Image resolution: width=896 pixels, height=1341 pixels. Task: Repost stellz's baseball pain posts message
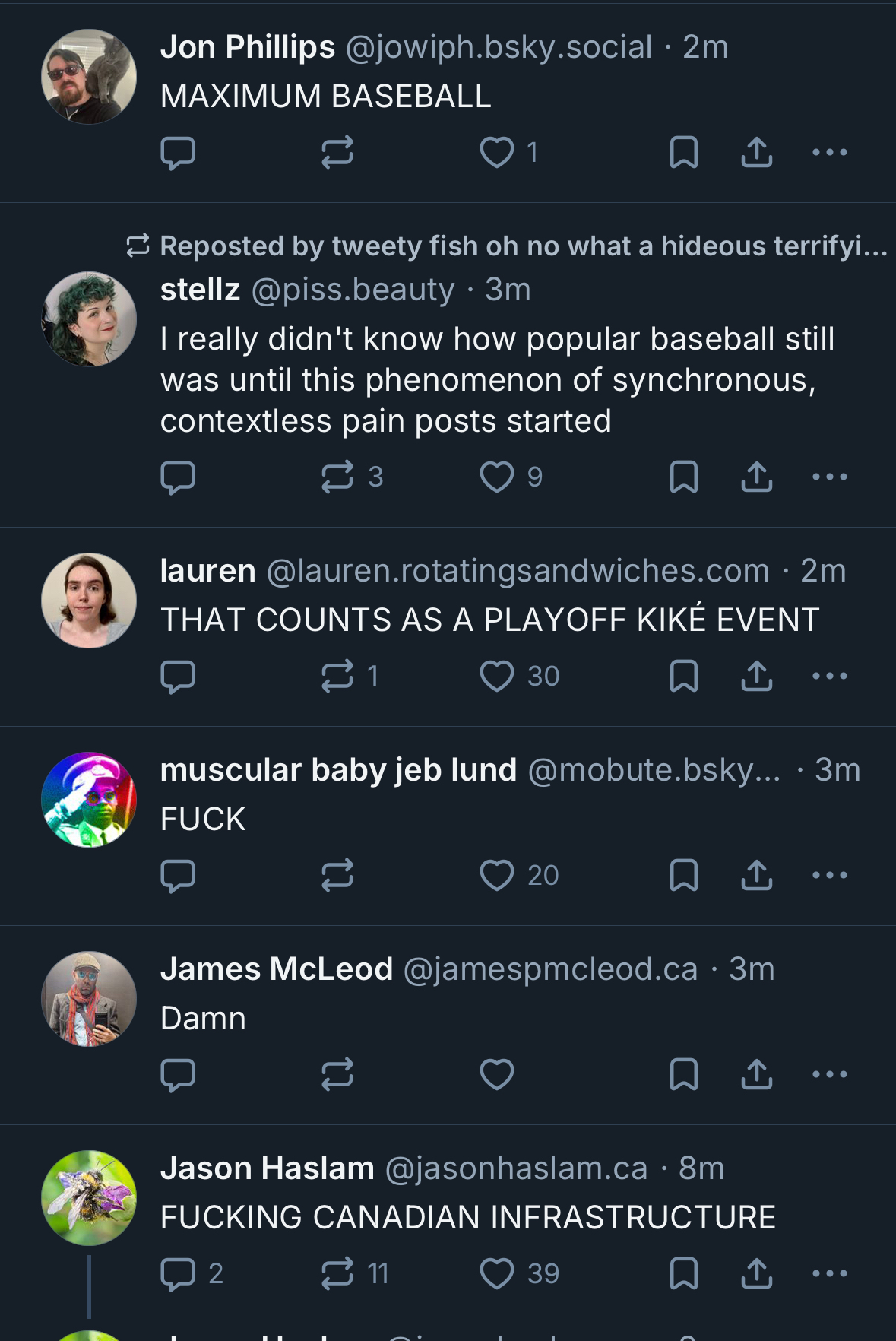point(337,477)
